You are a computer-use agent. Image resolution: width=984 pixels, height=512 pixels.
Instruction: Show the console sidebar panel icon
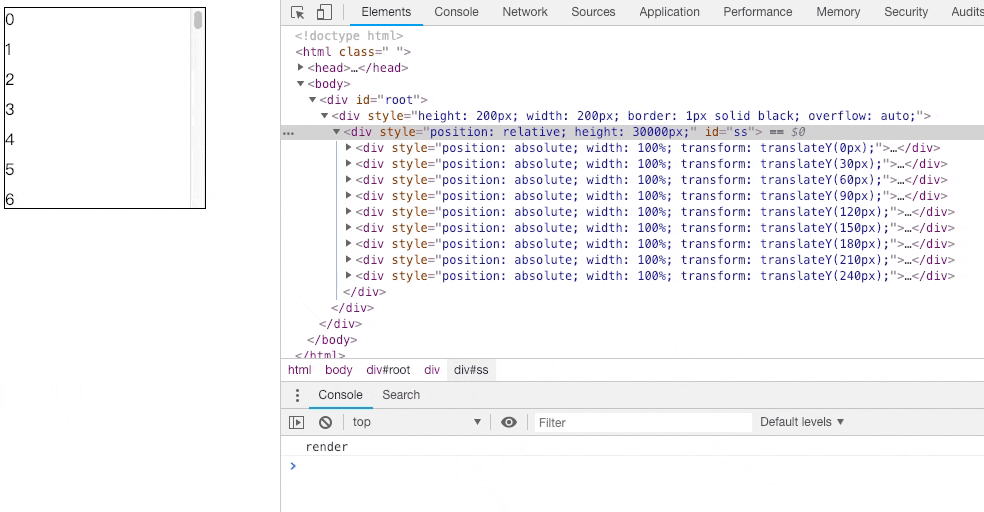(296, 422)
